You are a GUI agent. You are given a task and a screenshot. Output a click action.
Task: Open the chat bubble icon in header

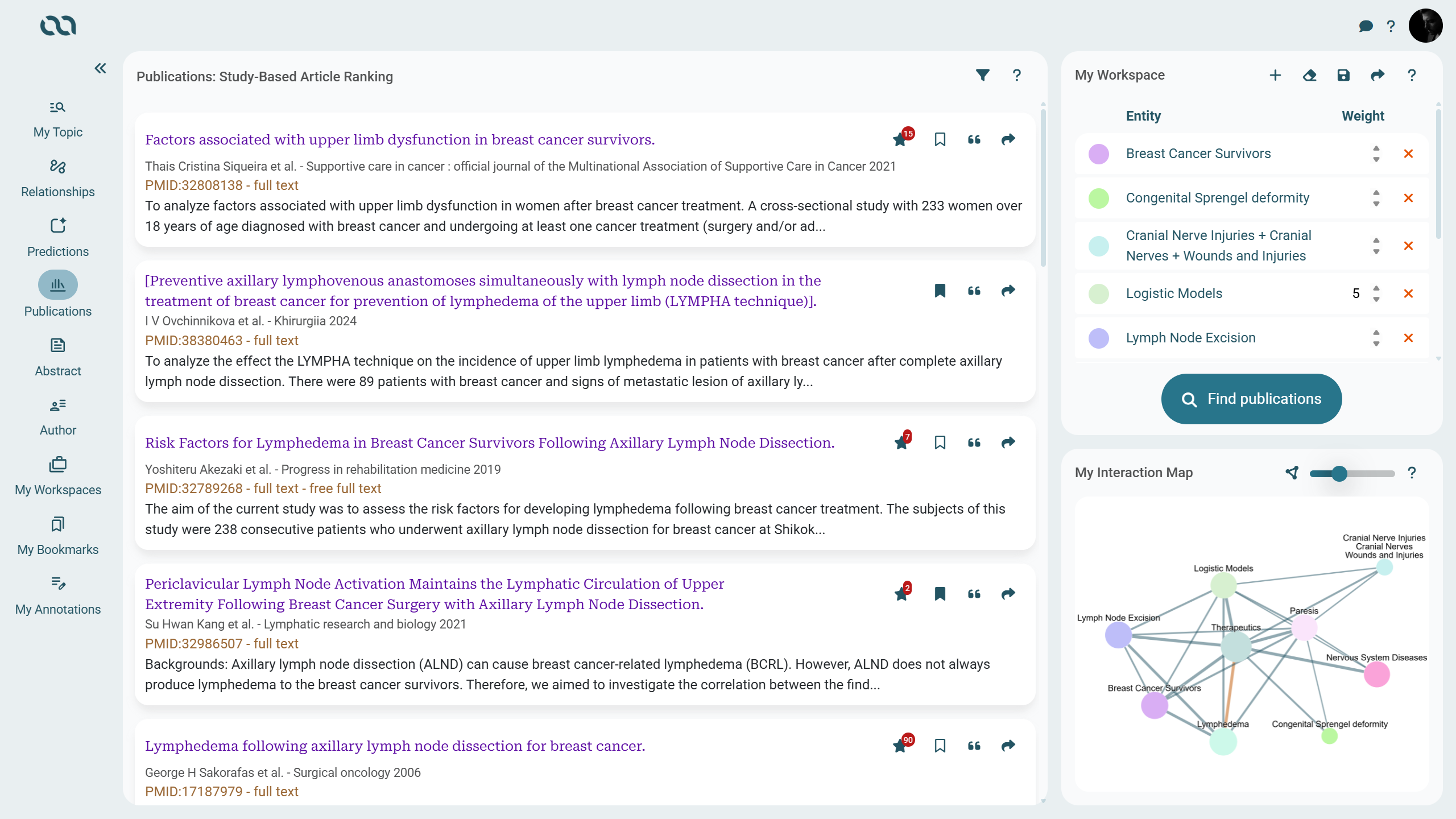pos(1366,26)
